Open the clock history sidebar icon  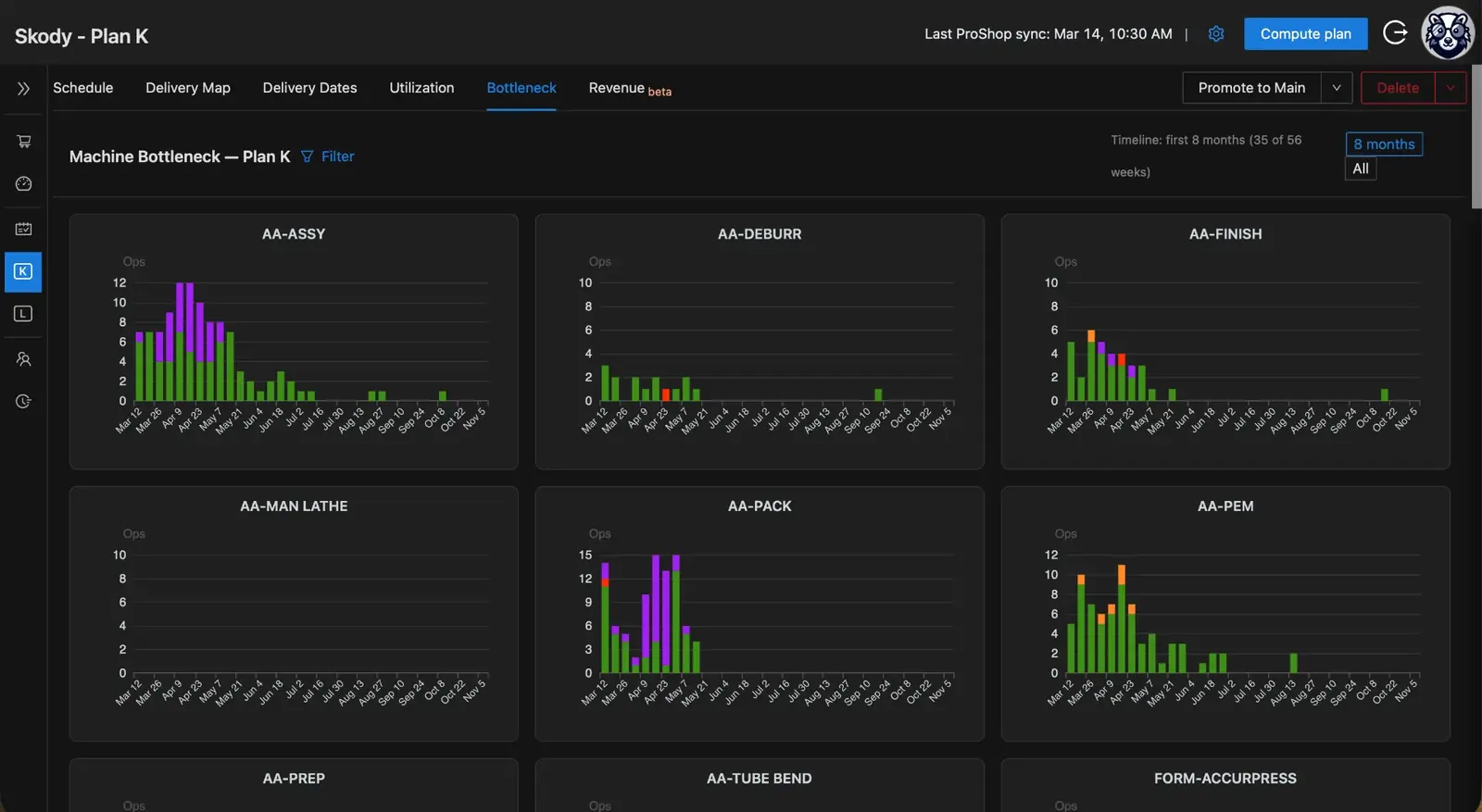[23, 401]
